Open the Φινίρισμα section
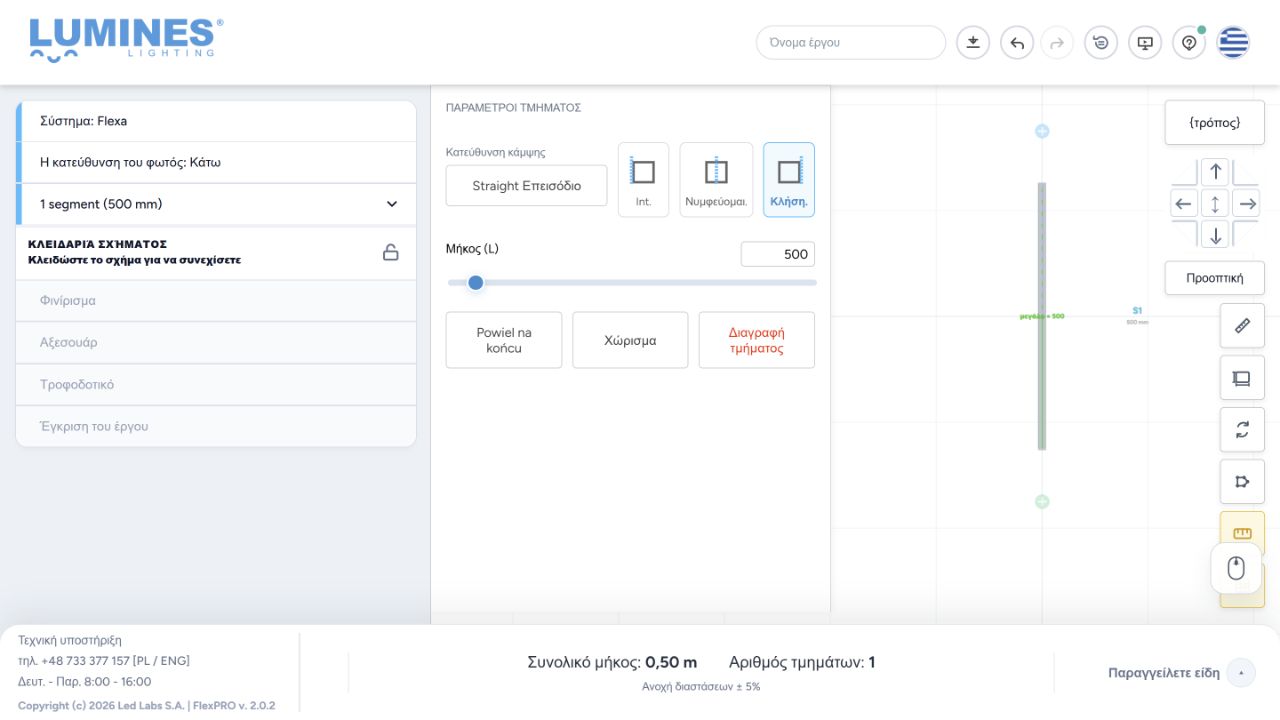Image resolution: width=1280 pixels, height=720 pixels. 216,301
